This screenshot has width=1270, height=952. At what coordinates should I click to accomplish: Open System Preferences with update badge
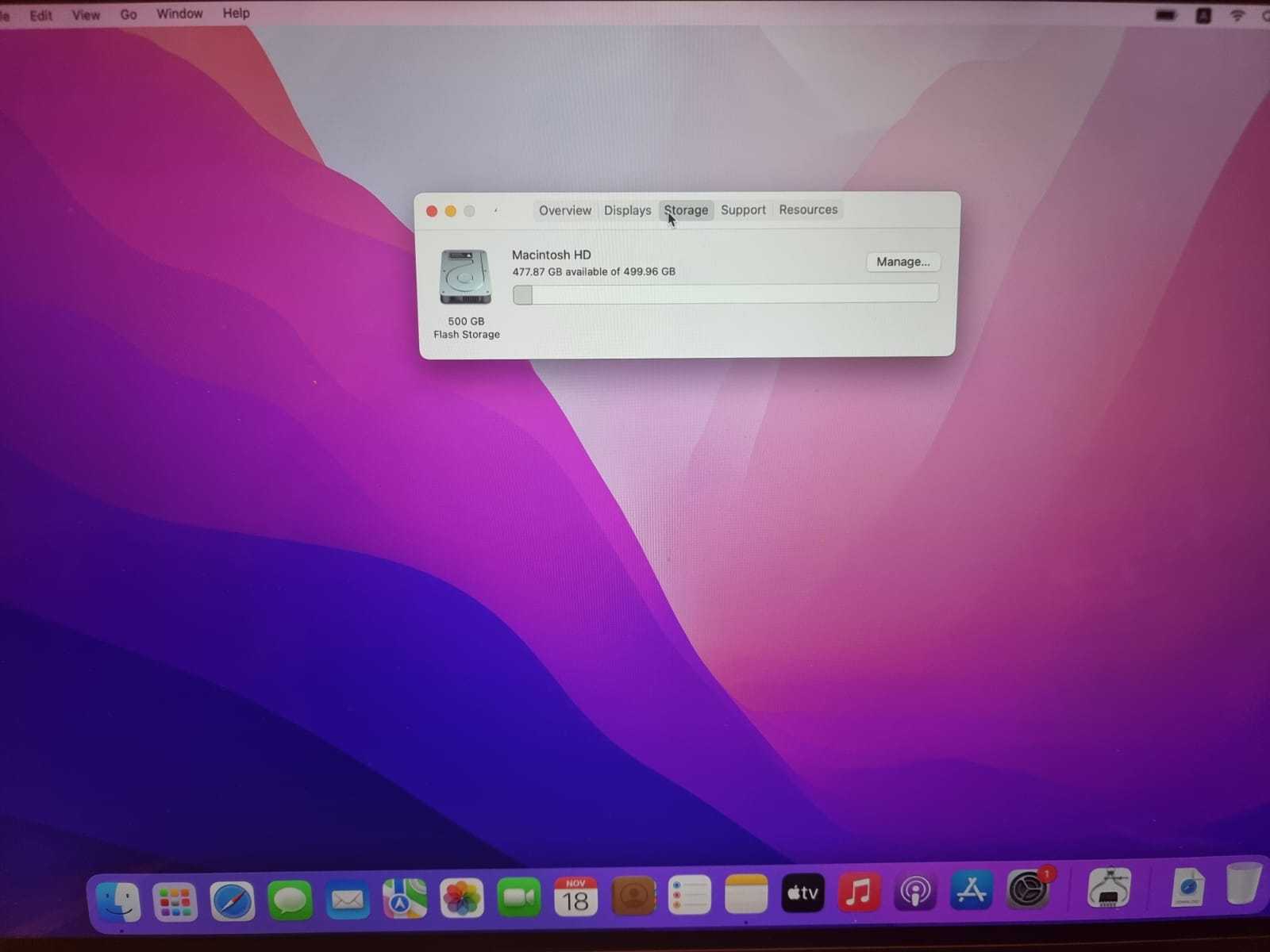click(x=1029, y=890)
